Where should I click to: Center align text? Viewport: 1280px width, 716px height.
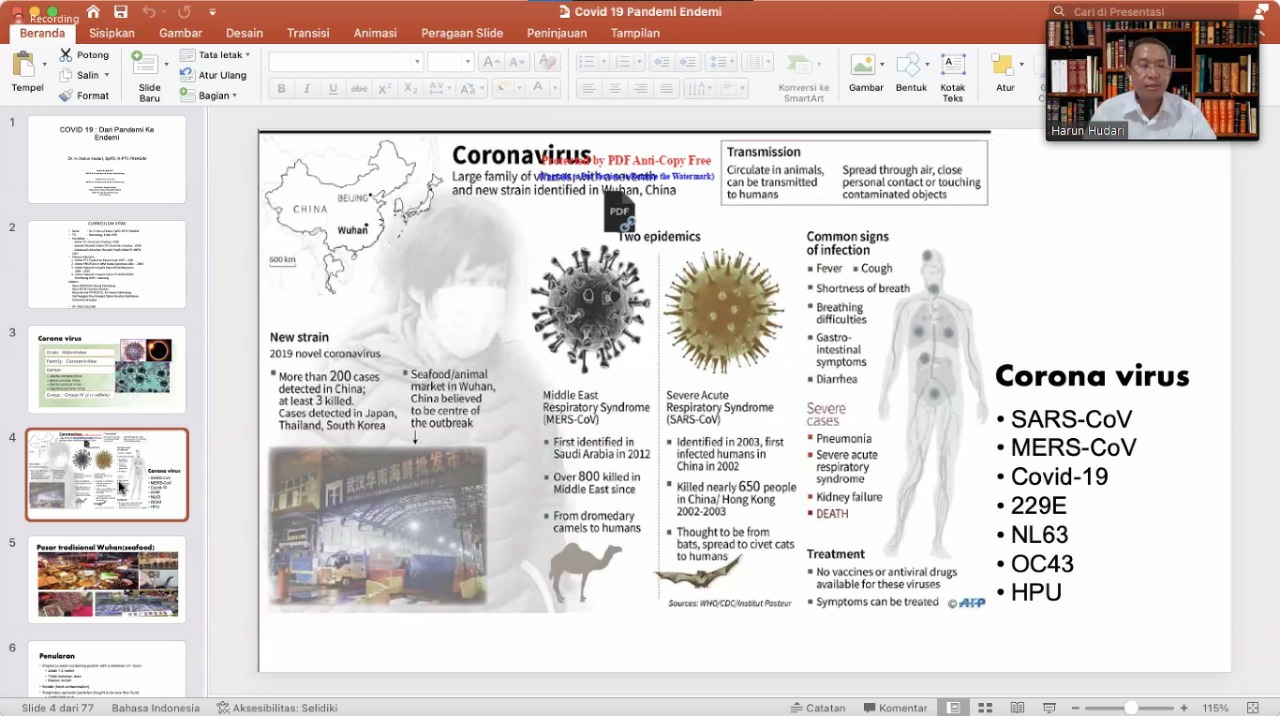coord(614,89)
